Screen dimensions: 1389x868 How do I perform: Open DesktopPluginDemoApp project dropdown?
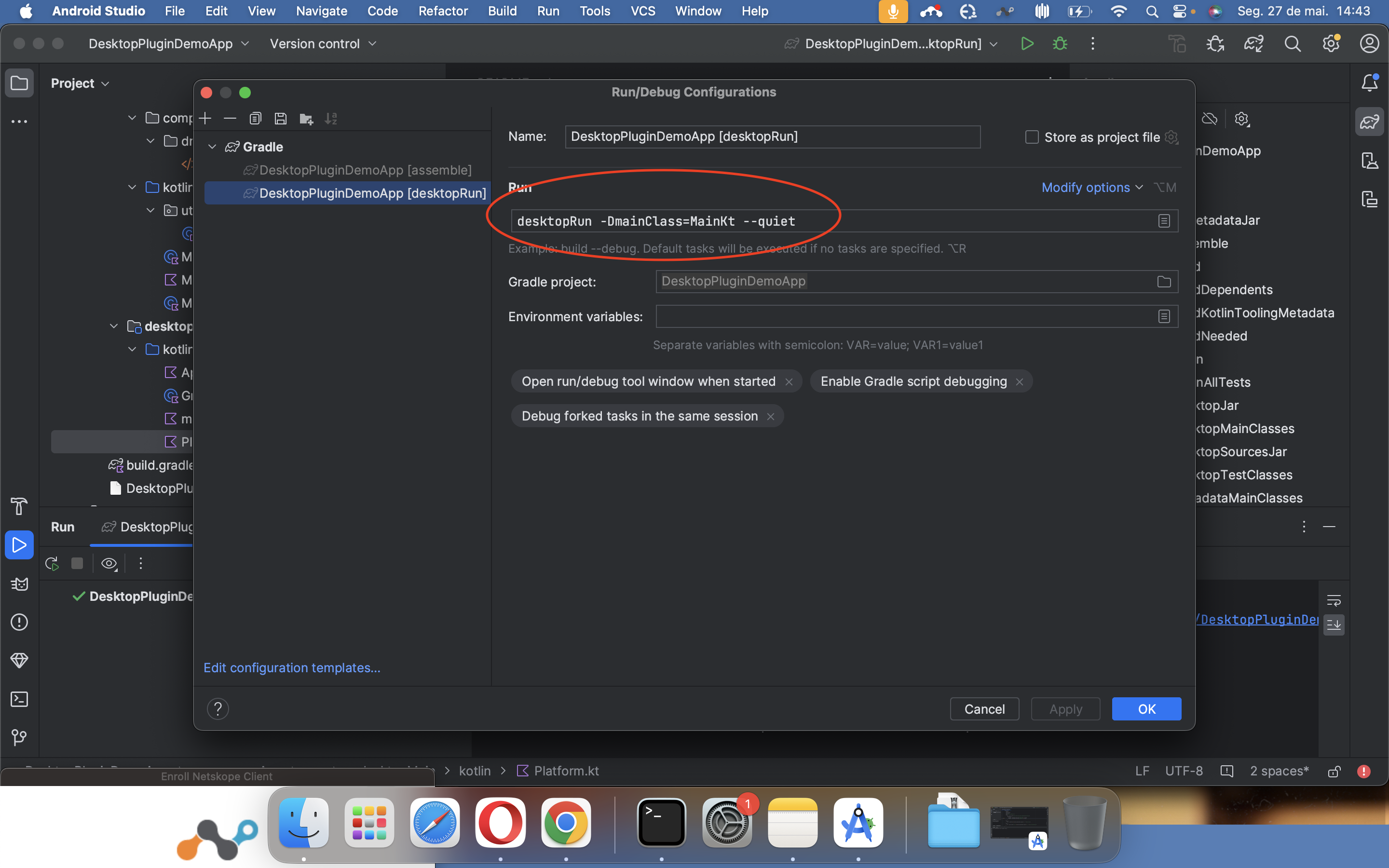click(169, 43)
